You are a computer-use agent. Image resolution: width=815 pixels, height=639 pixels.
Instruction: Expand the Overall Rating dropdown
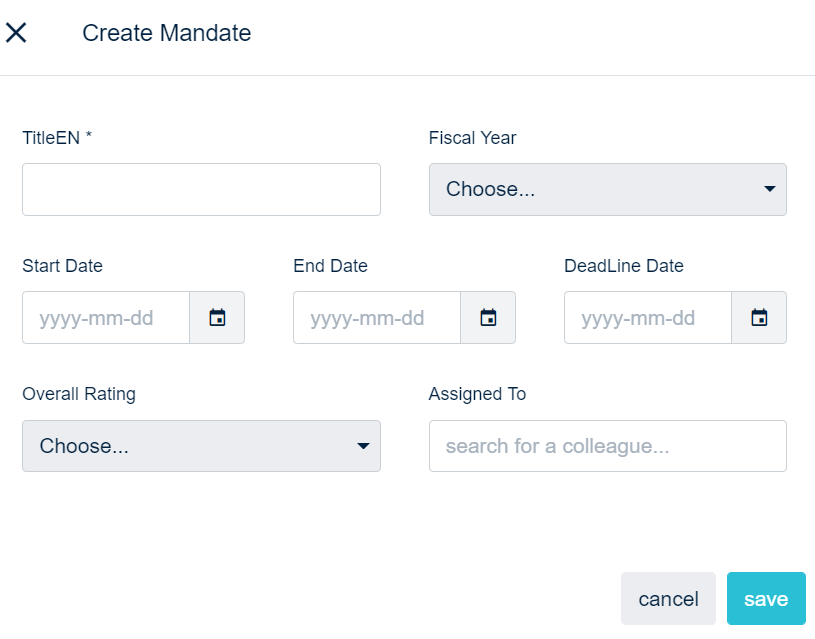click(201, 446)
